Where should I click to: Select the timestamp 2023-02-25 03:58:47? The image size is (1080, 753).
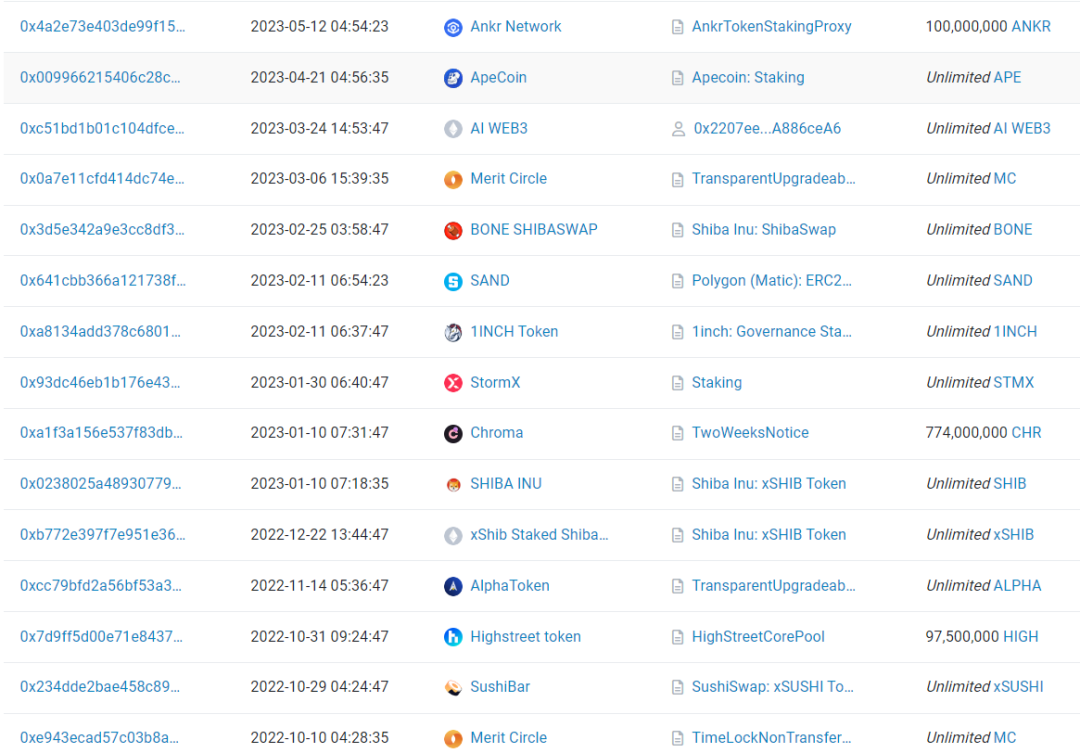(320, 229)
